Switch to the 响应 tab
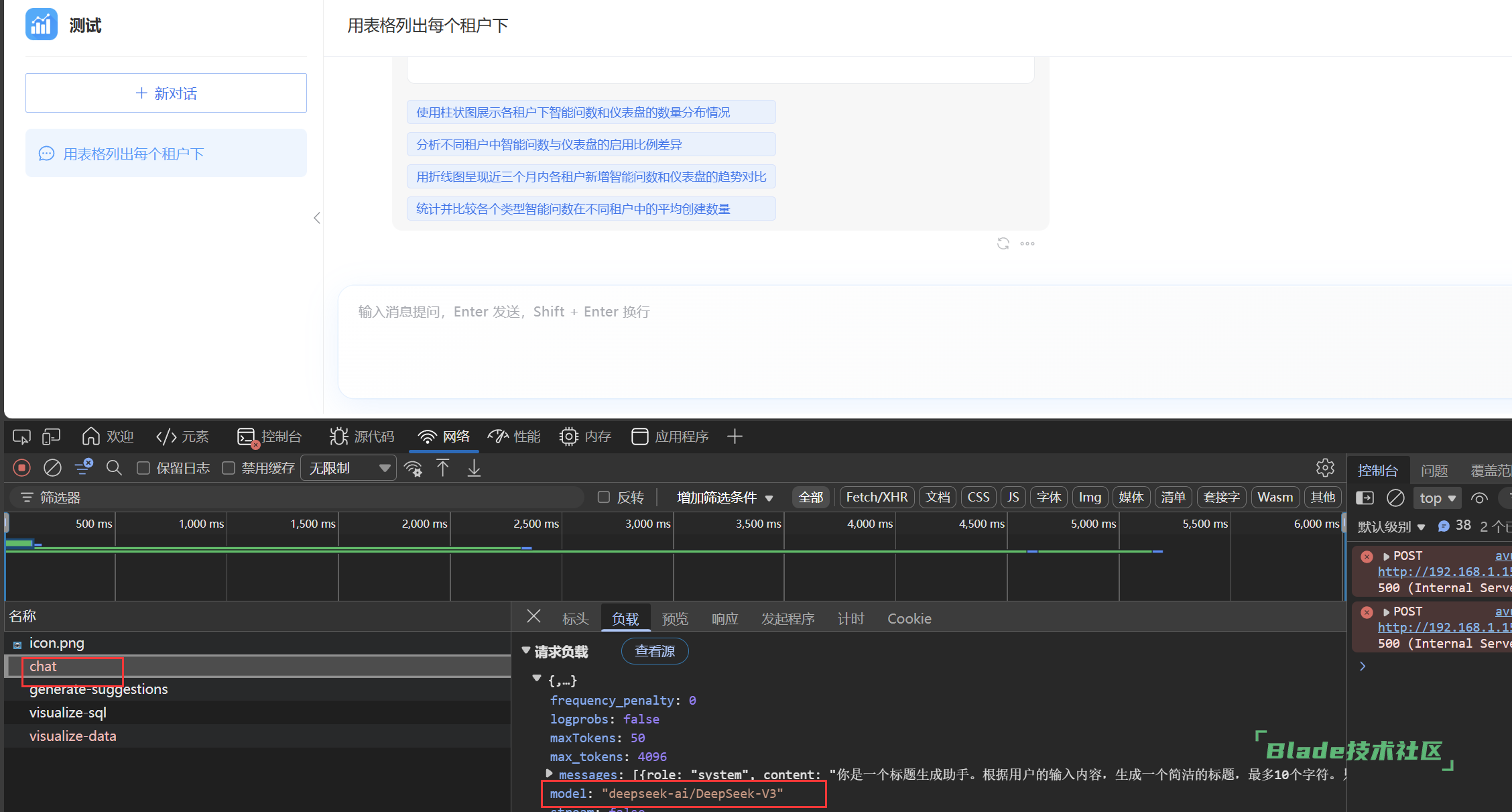The height and width of the screenshot is (812, 1512). tap(724, 619)
